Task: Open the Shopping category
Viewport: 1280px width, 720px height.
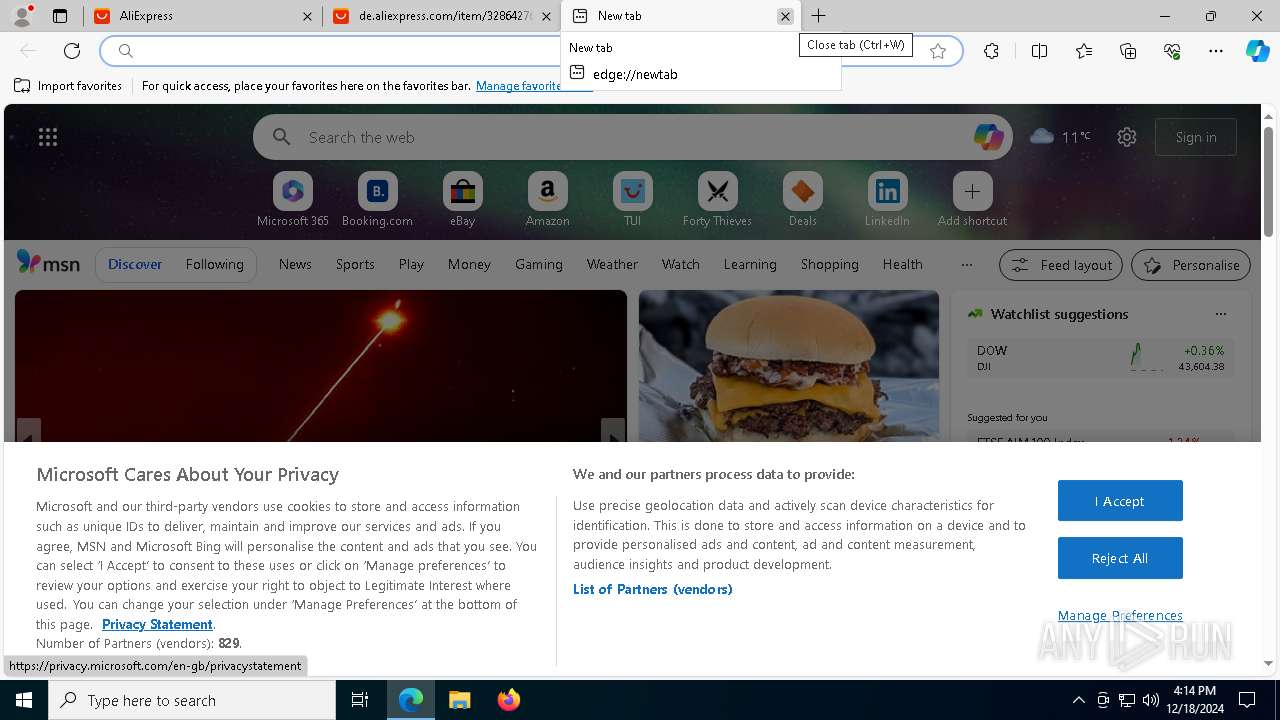Action: coord(830,264)
